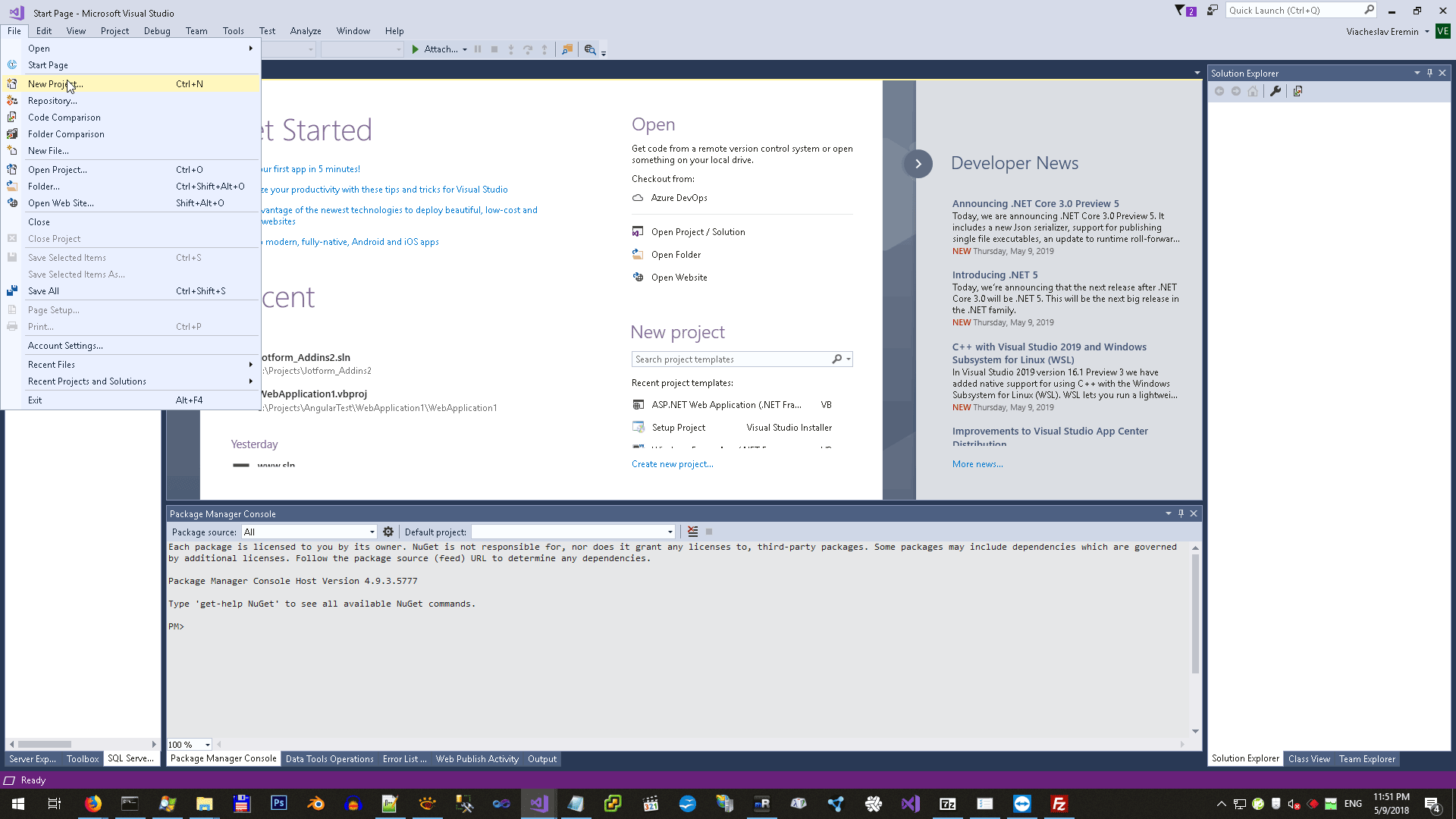Image resolution: width=1456 pixels, height=819 pixels.
Task: Click the More news link
Action: point(977,464)
